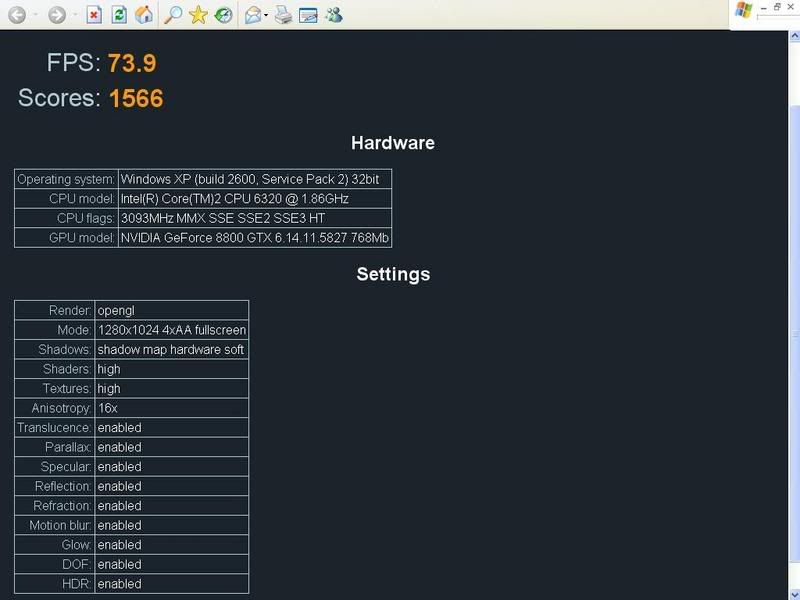Click the 'Motion blur:' label

61,525
